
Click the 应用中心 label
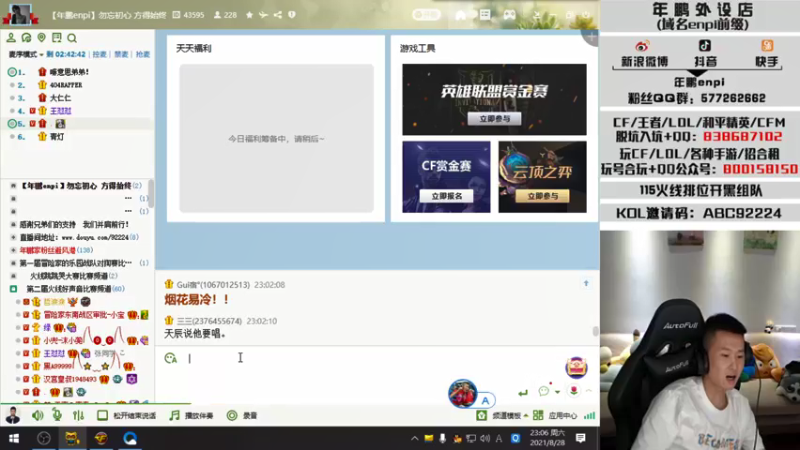[x=563, y=416]
